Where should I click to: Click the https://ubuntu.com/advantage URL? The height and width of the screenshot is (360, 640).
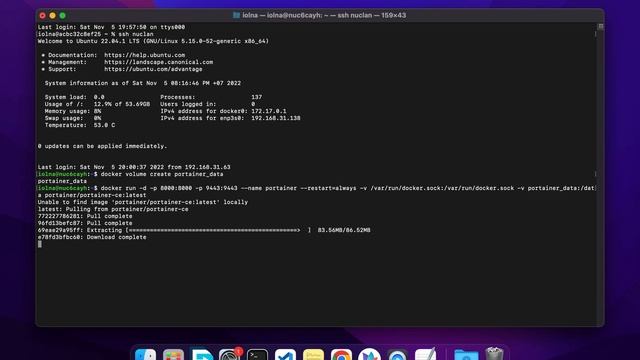click(x=153, y=69)
